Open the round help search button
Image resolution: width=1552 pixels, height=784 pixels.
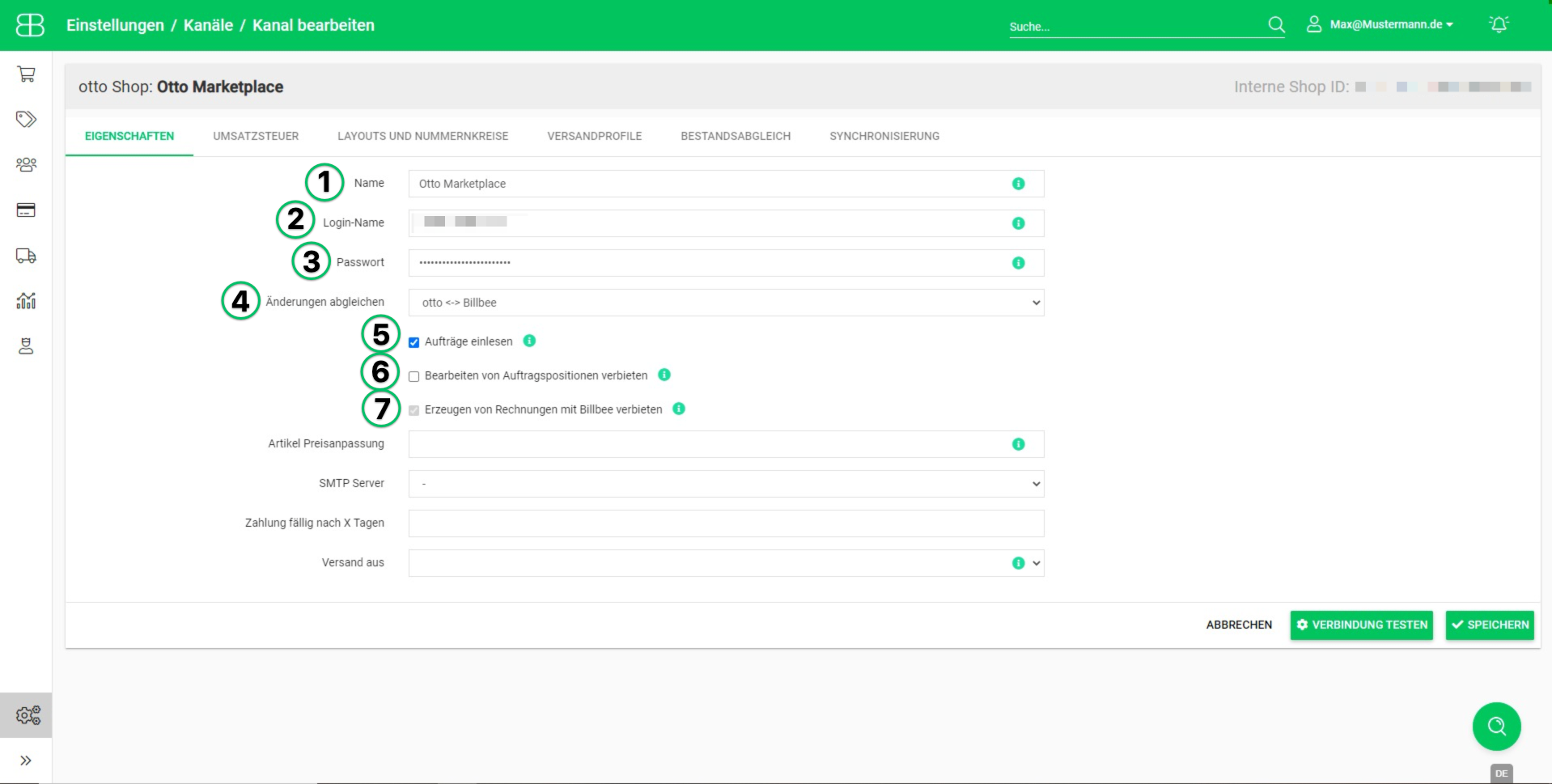click(1496, 727)
